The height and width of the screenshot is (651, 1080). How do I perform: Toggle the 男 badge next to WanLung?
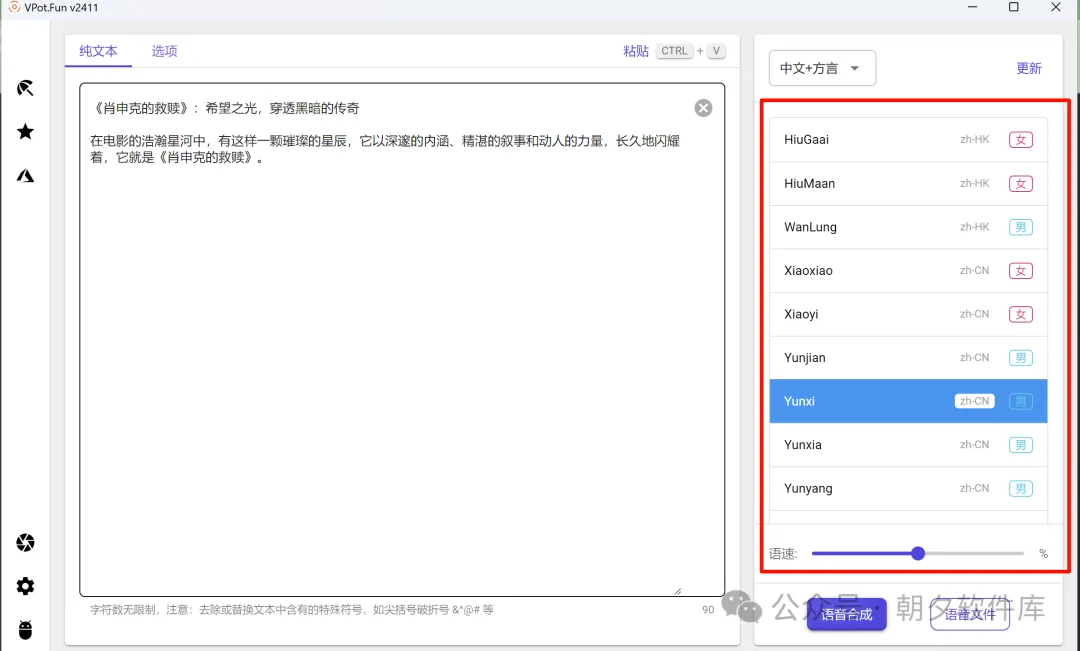(1020, 226)
